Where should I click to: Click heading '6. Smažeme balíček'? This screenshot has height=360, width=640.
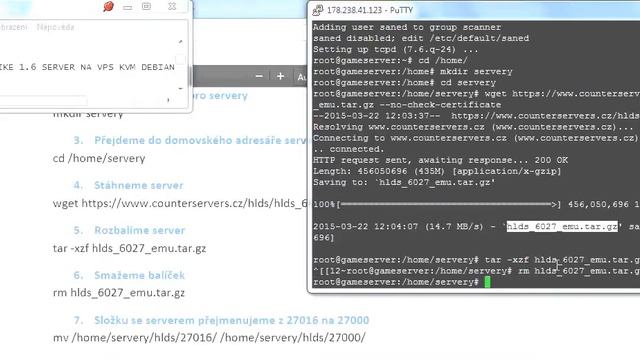pos(129,275)
